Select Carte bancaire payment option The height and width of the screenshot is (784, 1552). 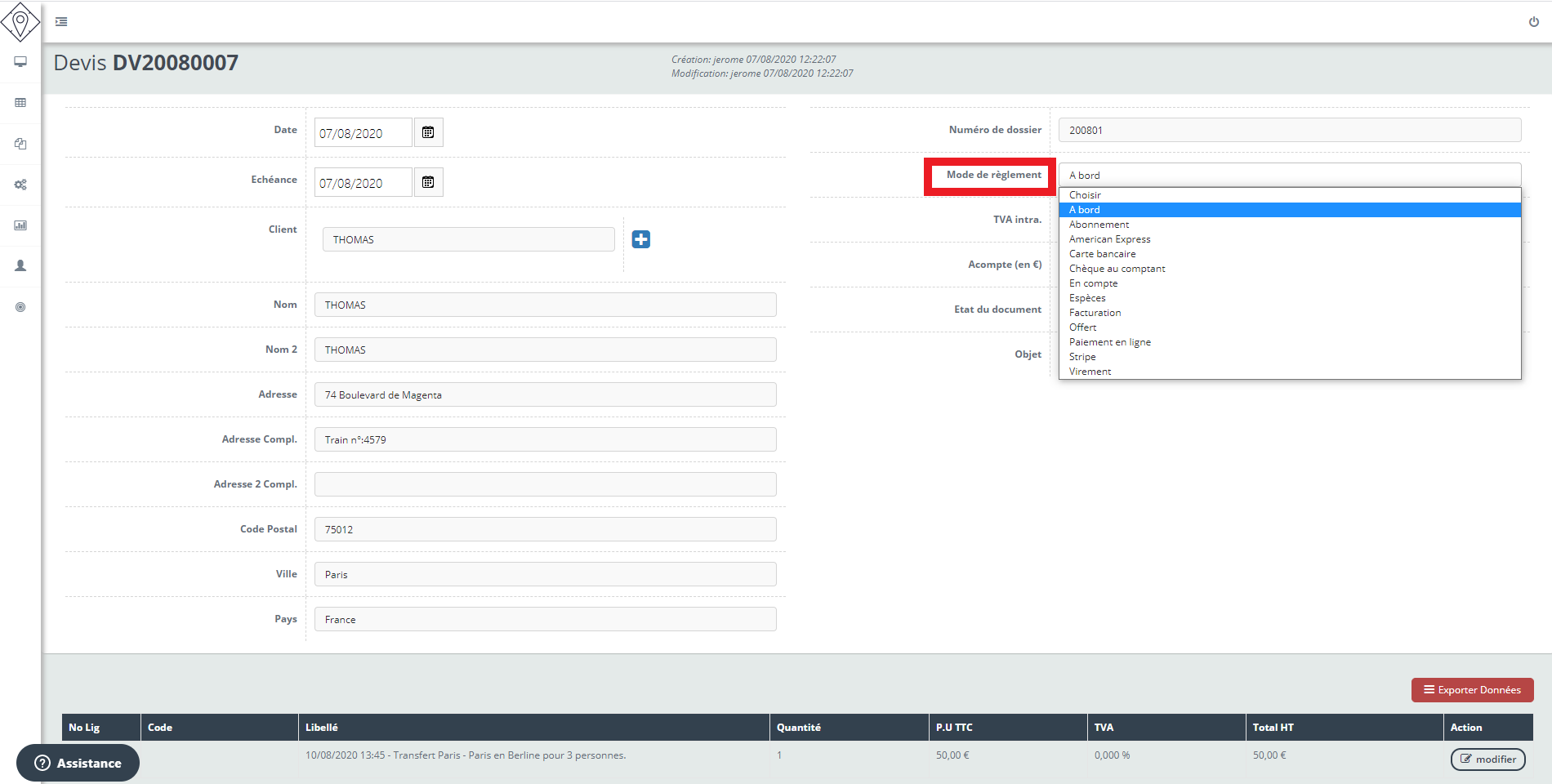pos(1102,254)
